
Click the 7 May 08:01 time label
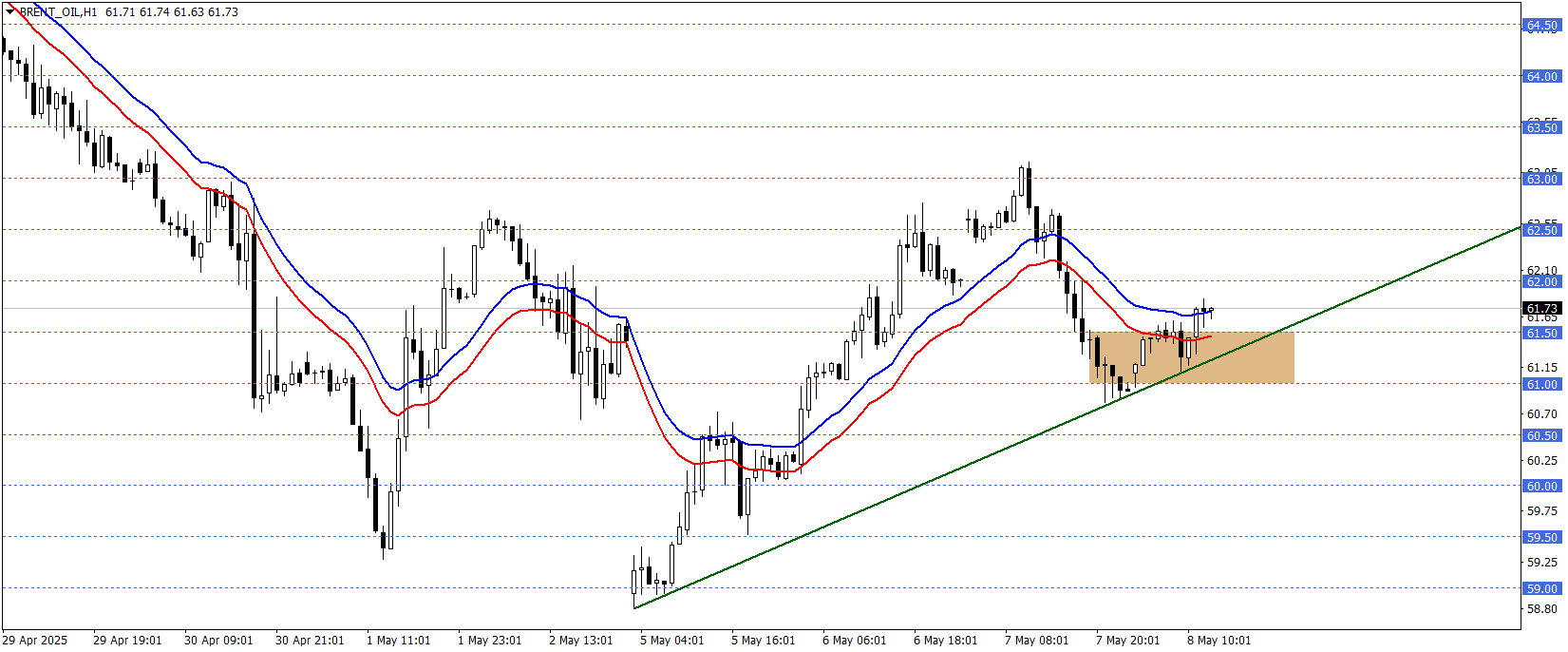point(1037,640)
